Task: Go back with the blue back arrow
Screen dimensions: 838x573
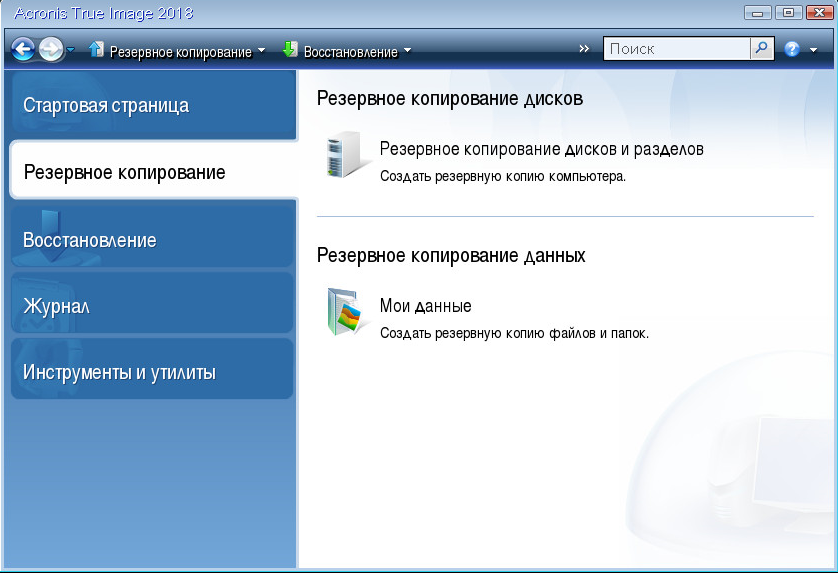Action: tap(23, 50)
